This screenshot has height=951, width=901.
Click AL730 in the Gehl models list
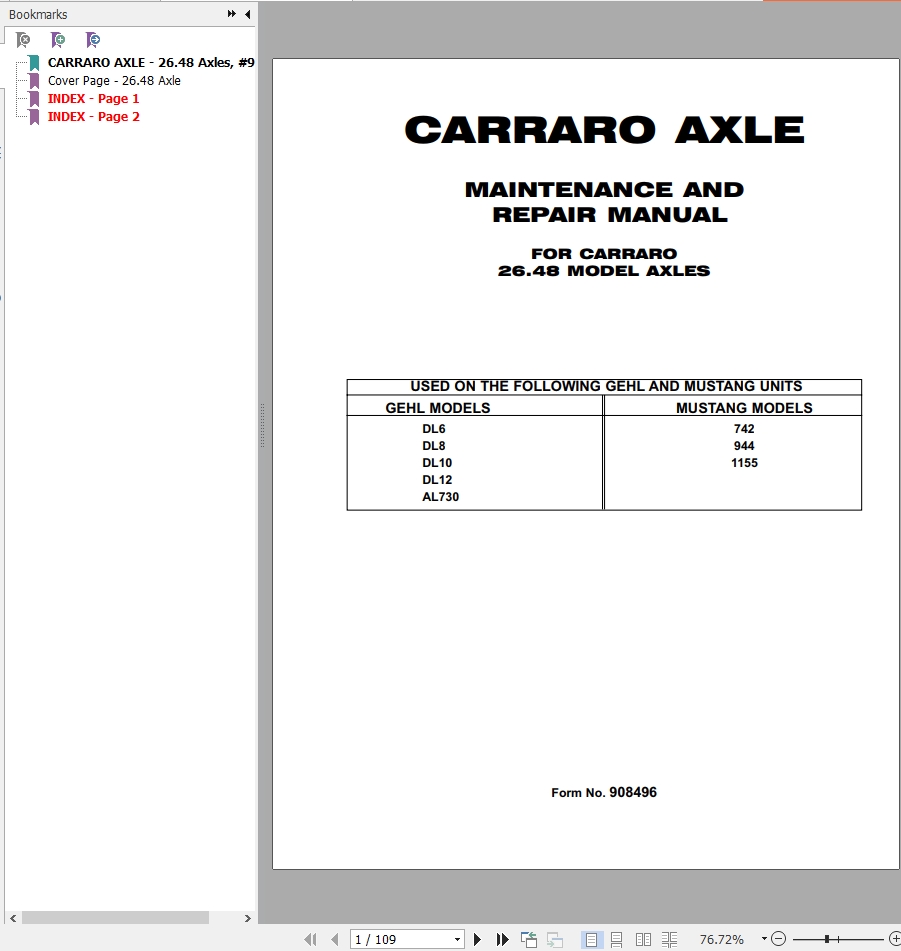point(441,497)
